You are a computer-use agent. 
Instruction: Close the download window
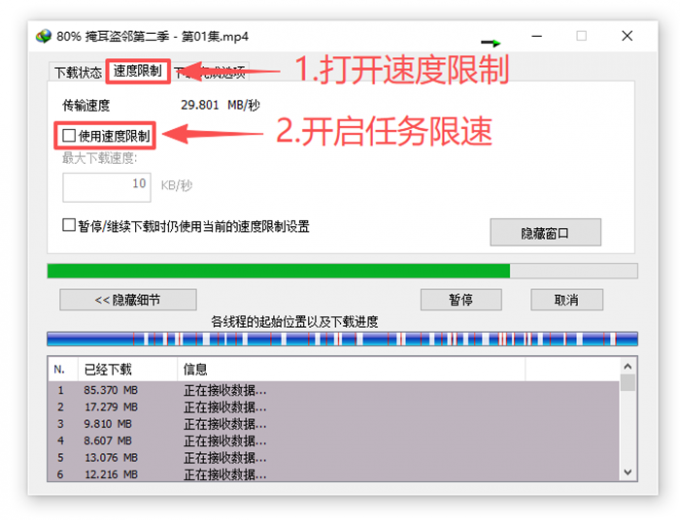click(627, 36)
